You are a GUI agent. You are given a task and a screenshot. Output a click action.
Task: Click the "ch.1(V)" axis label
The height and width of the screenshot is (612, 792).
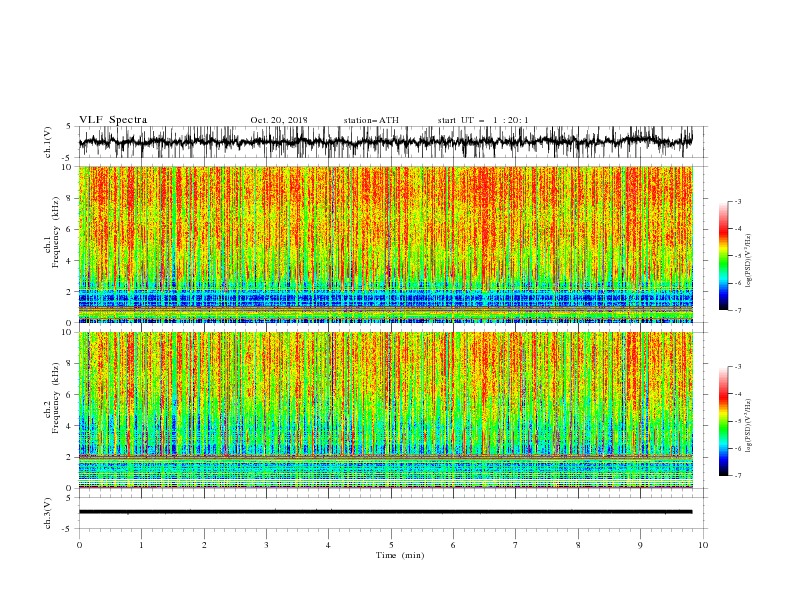[48, 142]
